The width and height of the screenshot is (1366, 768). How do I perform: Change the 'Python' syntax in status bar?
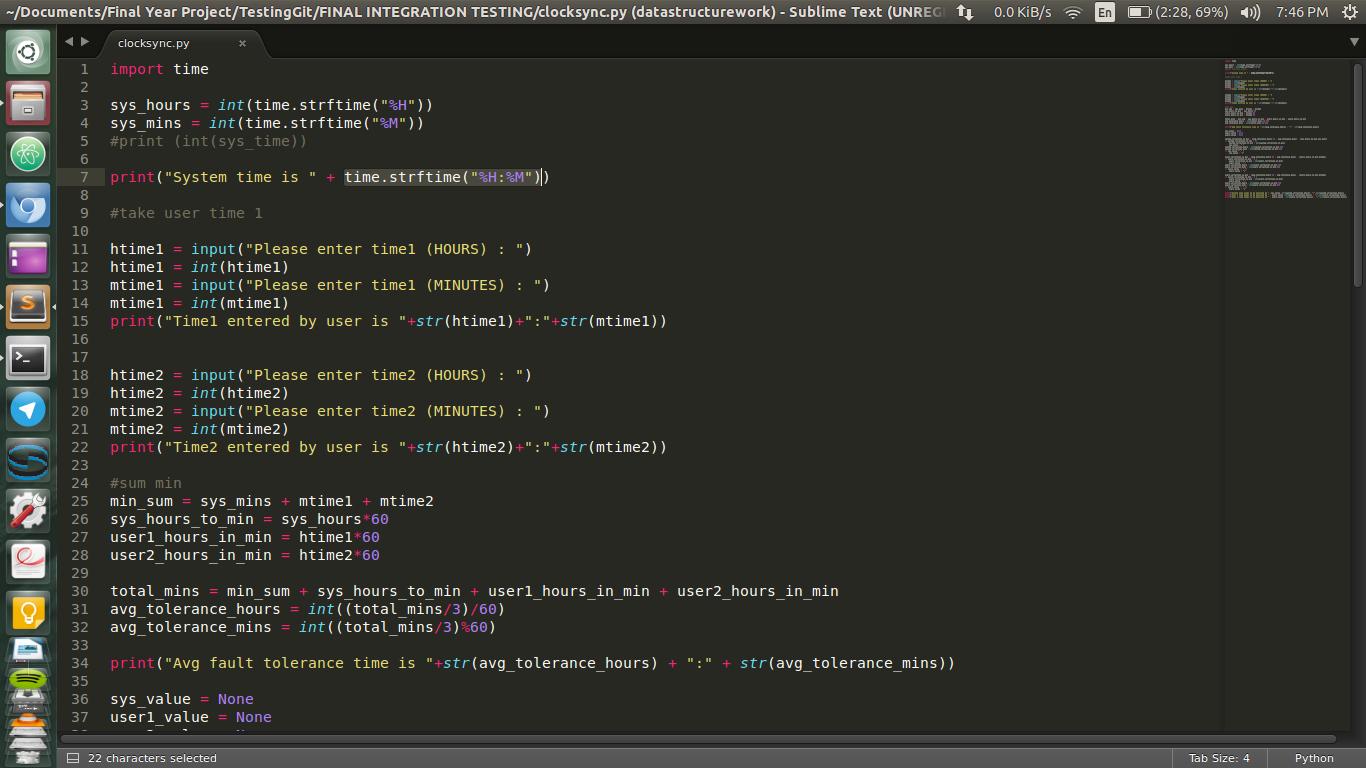click(x=1314, y=758)
